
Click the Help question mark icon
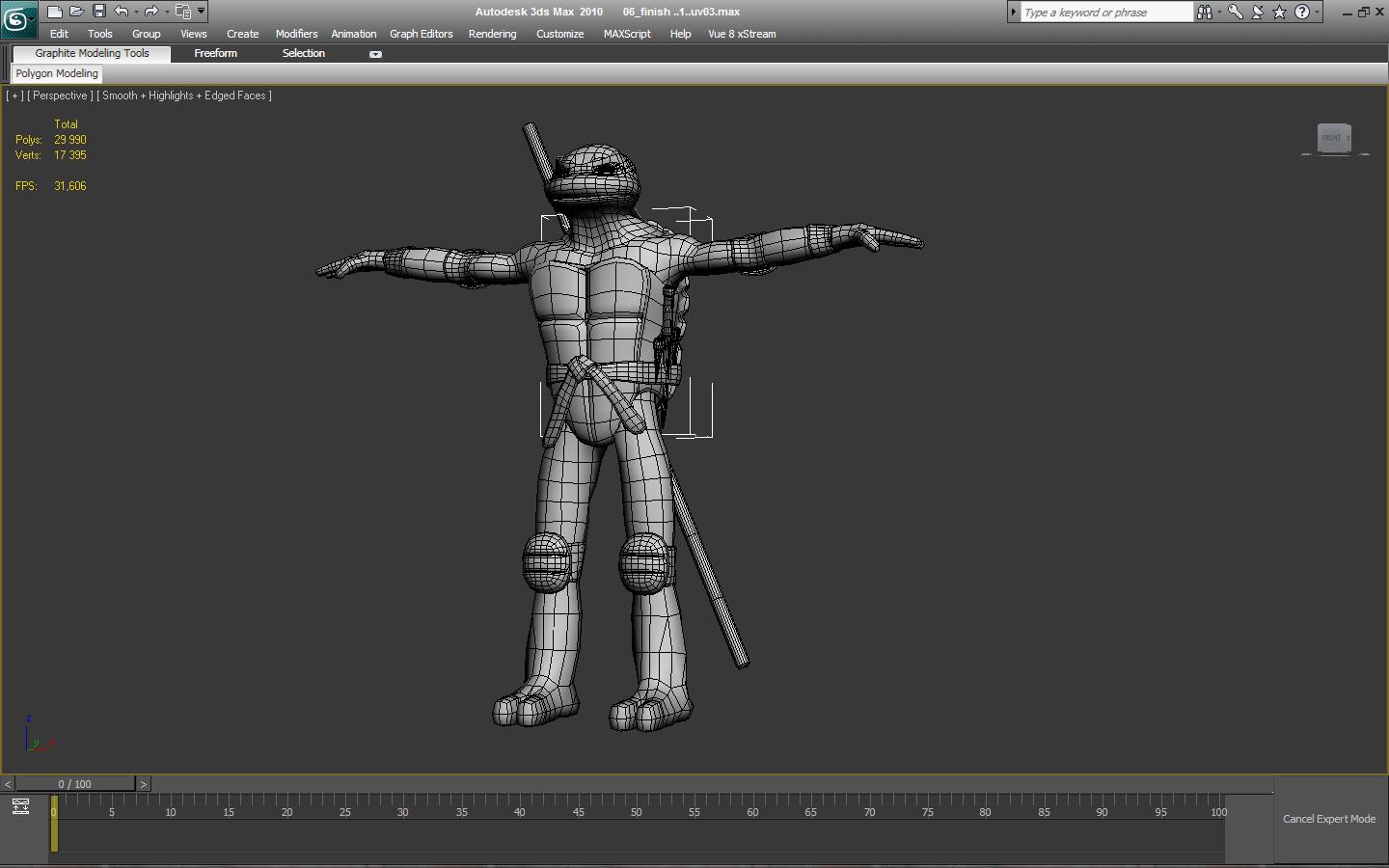pos(1302,12)
